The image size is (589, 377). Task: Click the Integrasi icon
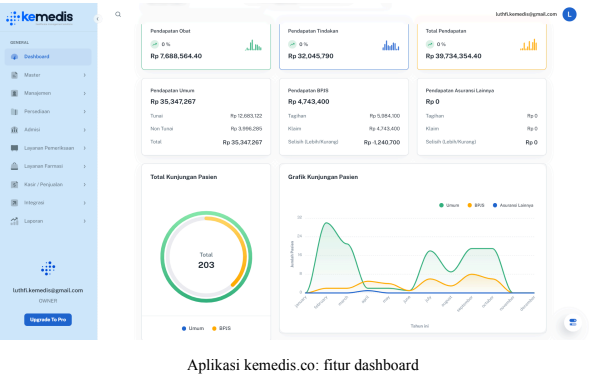click(14, 203)
